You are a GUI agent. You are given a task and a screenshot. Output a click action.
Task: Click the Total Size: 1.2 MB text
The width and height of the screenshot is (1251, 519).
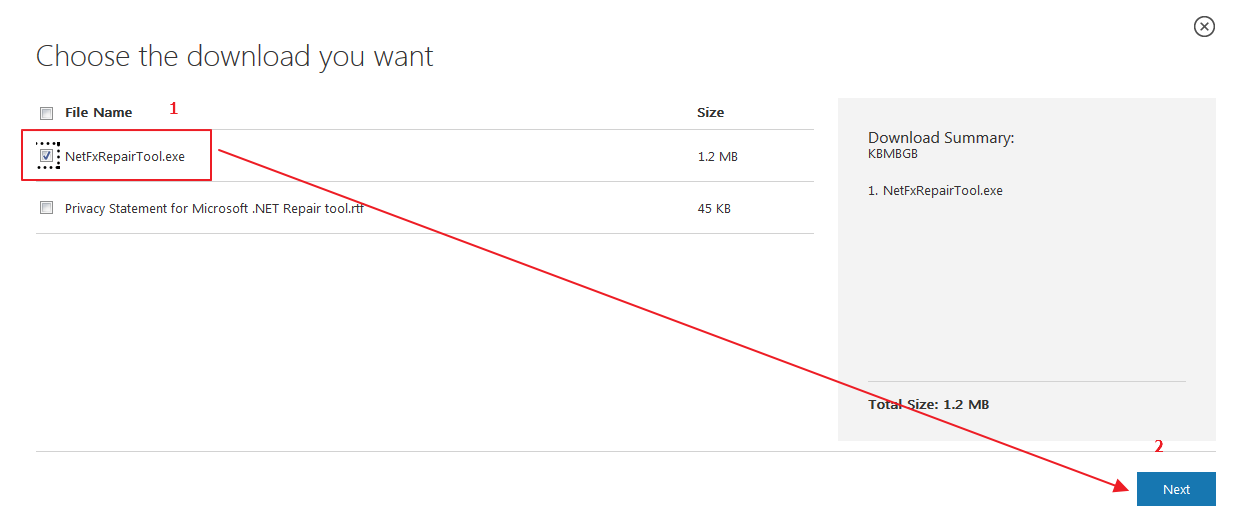pyautogui.click(x=928, y=405)
